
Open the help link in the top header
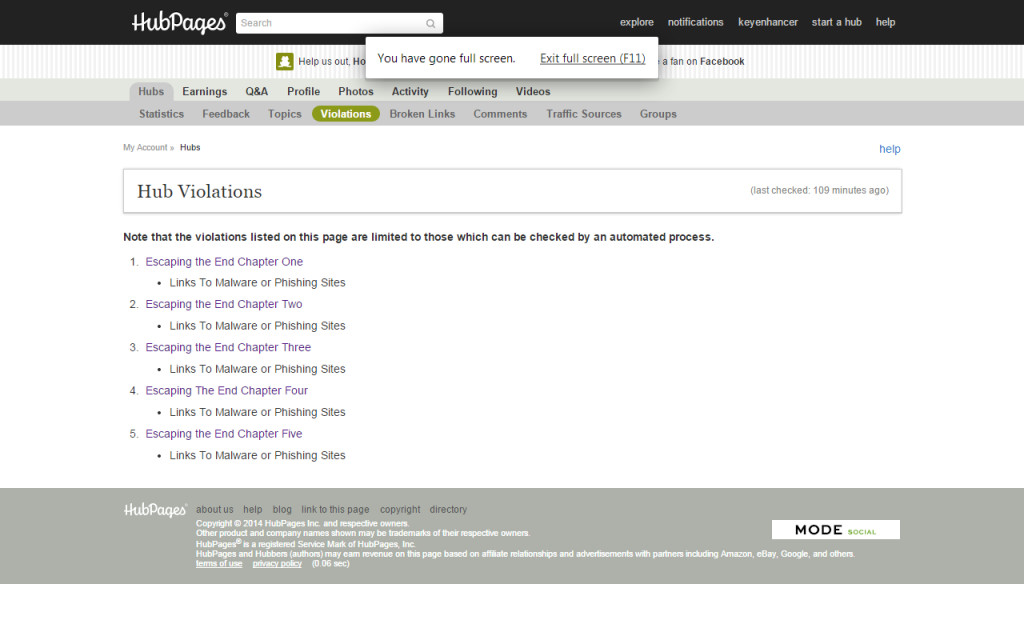886,22
